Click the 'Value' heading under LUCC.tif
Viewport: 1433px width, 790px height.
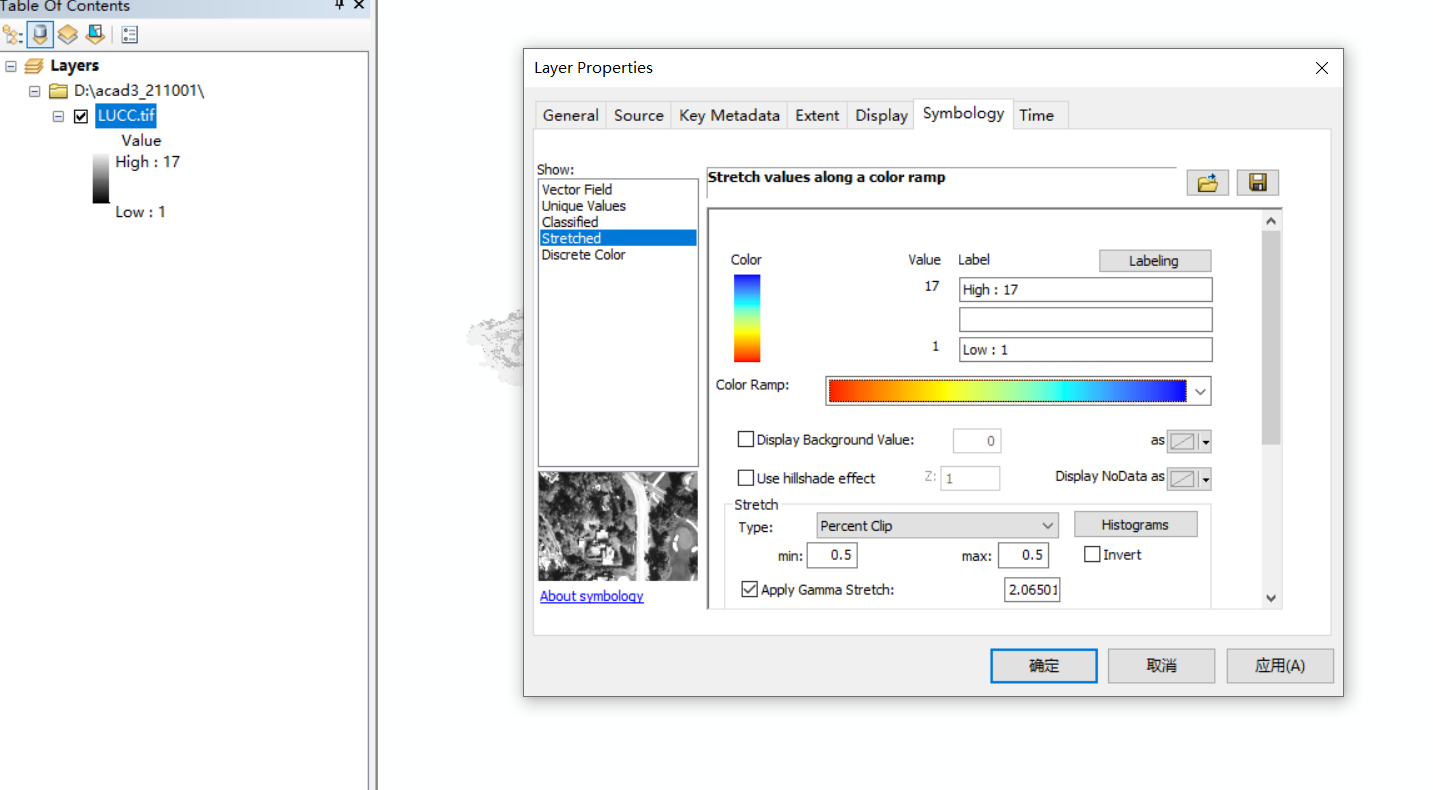(141, 141)
